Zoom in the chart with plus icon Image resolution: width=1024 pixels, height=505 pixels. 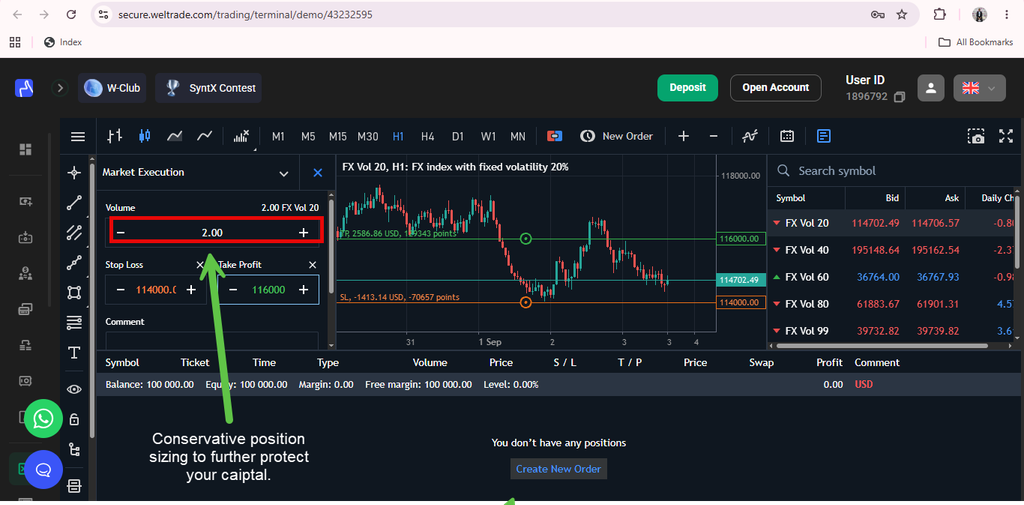683,136
